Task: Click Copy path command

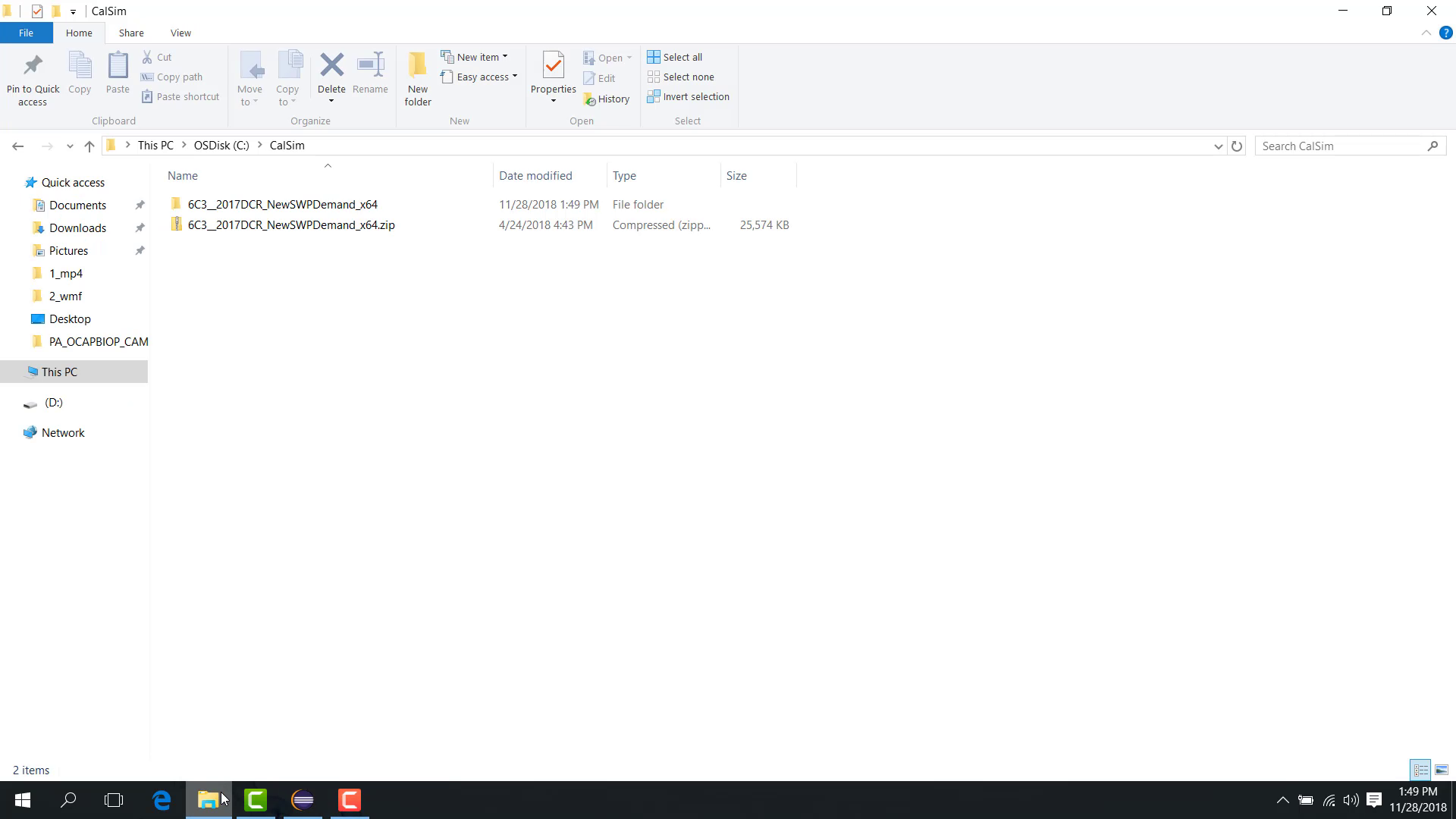Action: click(172, 77)
